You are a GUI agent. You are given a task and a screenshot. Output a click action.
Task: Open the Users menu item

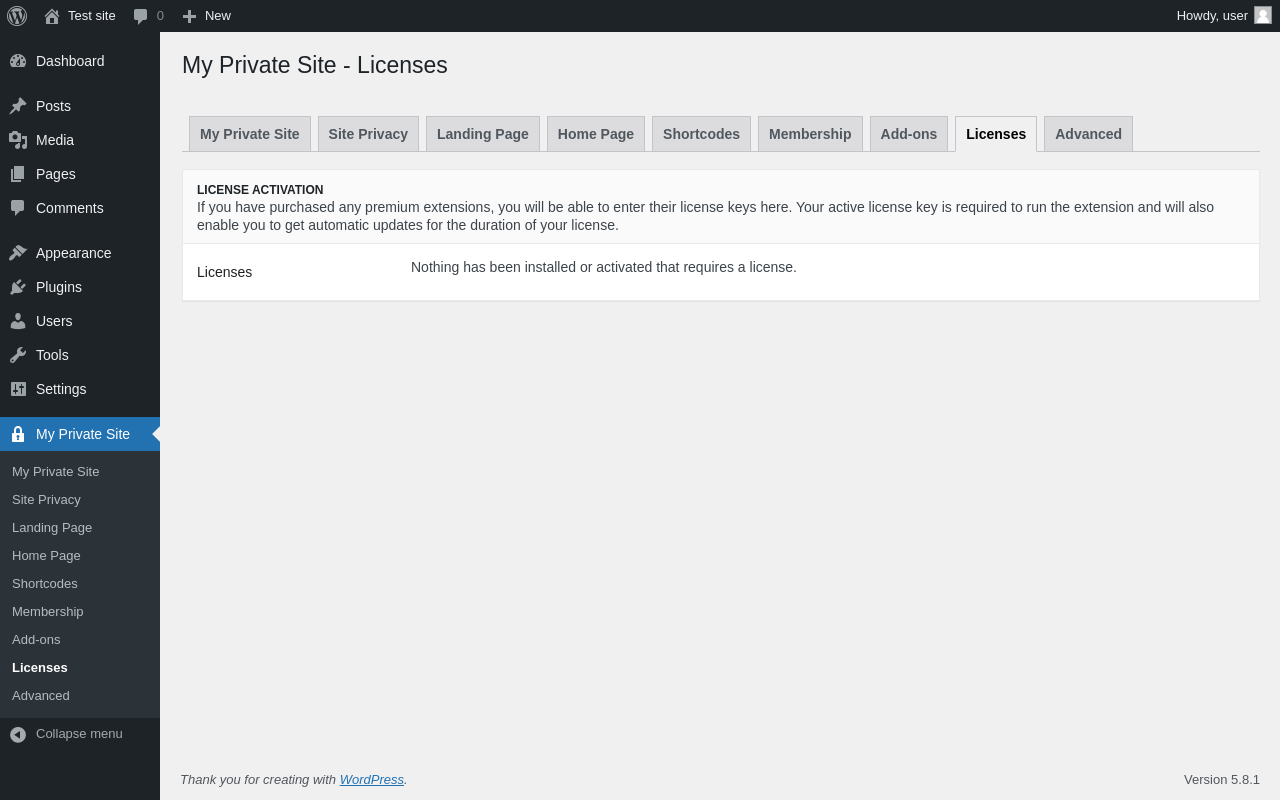54,321
